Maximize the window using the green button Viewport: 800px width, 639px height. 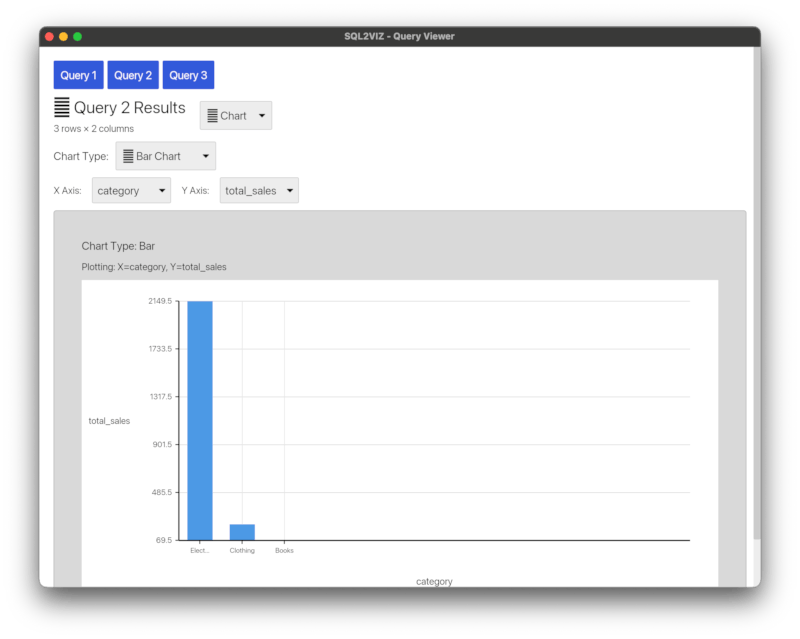tap(78, 37)
